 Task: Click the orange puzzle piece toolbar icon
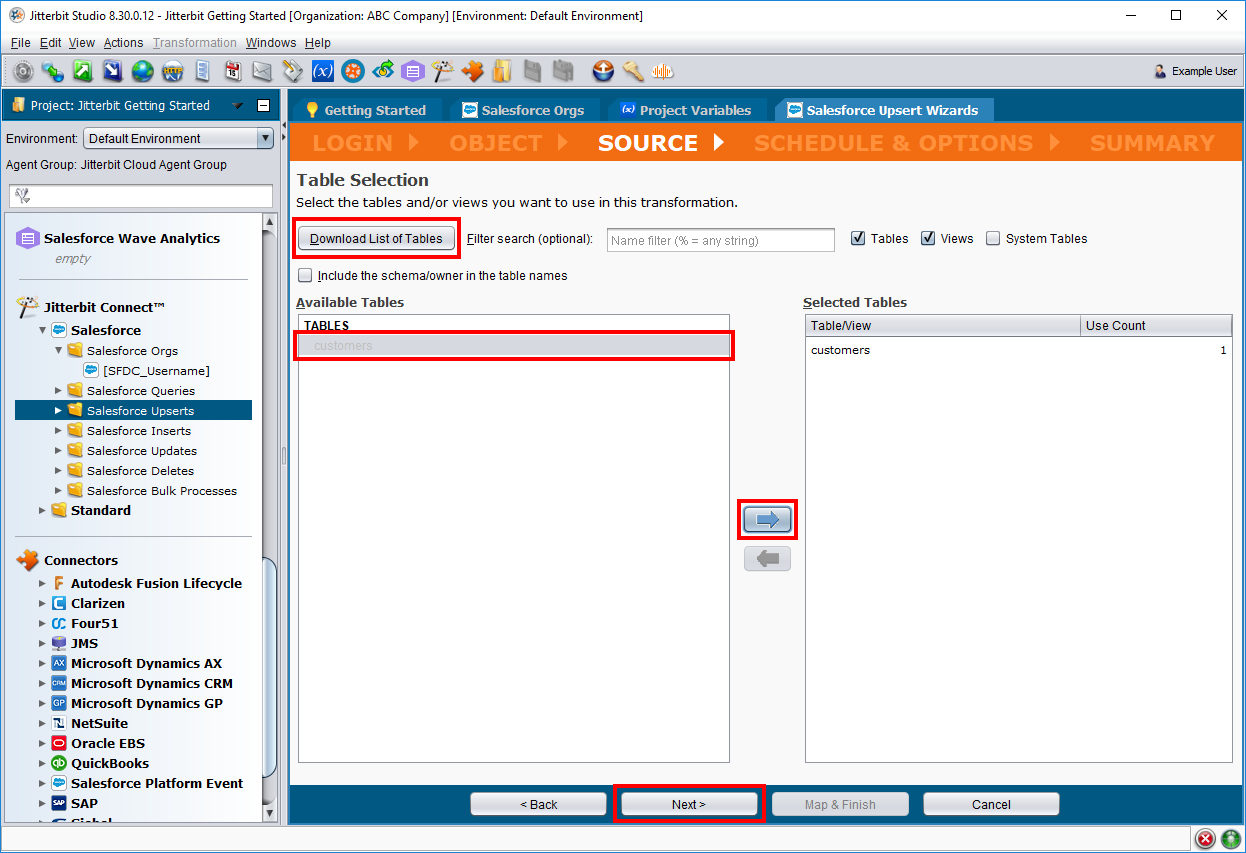472,71
